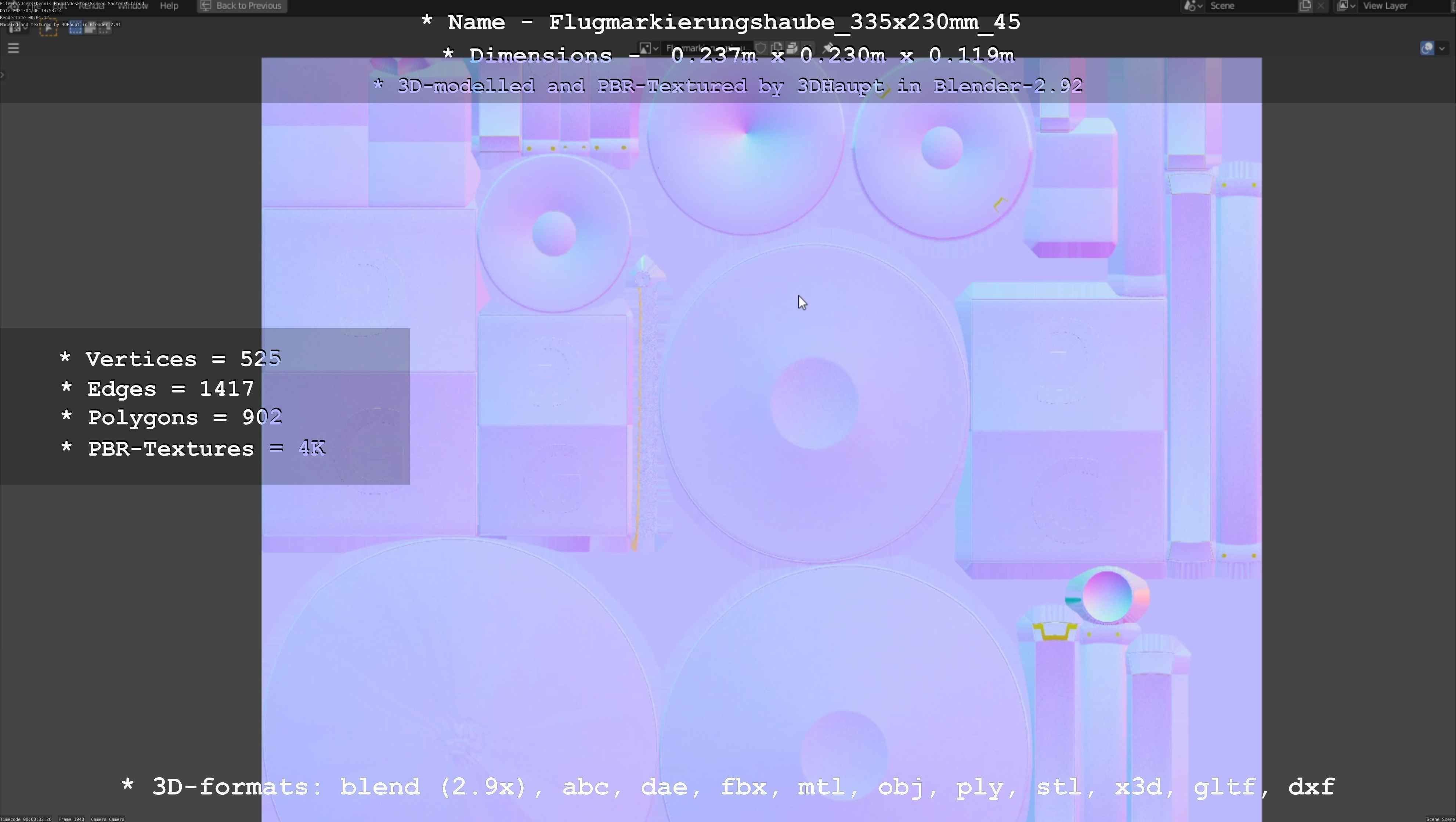1456x822 pixels.
Task: Click the new scene copy icon
Action: (1305, 6)
